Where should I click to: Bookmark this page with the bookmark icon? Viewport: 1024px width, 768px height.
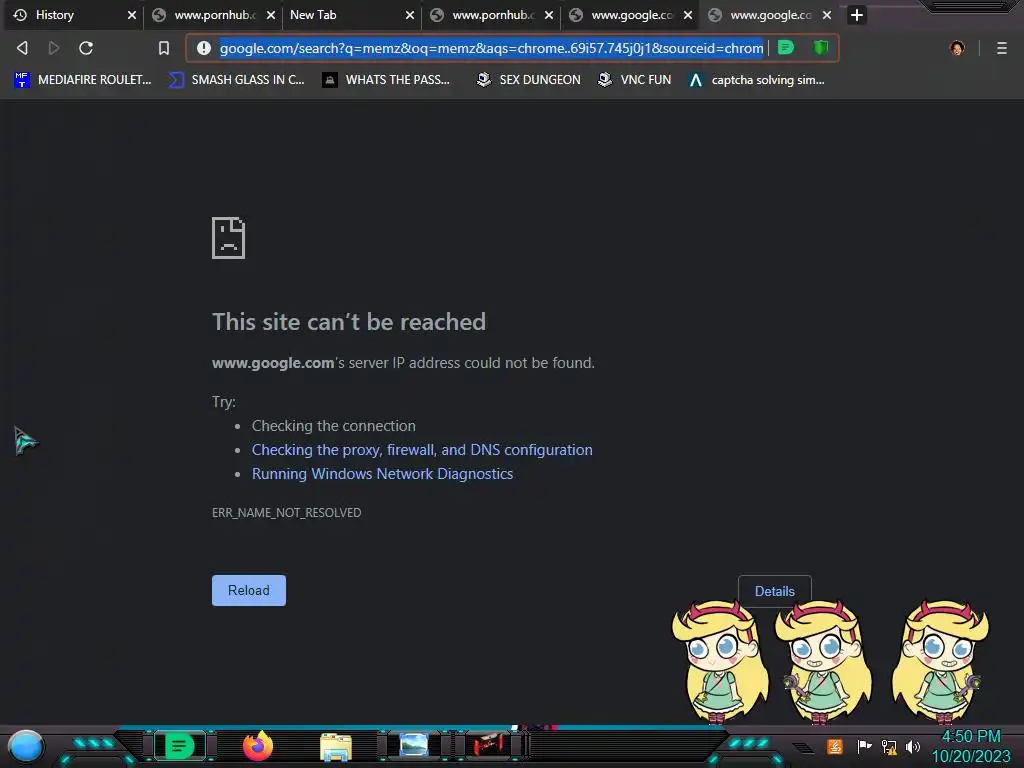(164, 48)
